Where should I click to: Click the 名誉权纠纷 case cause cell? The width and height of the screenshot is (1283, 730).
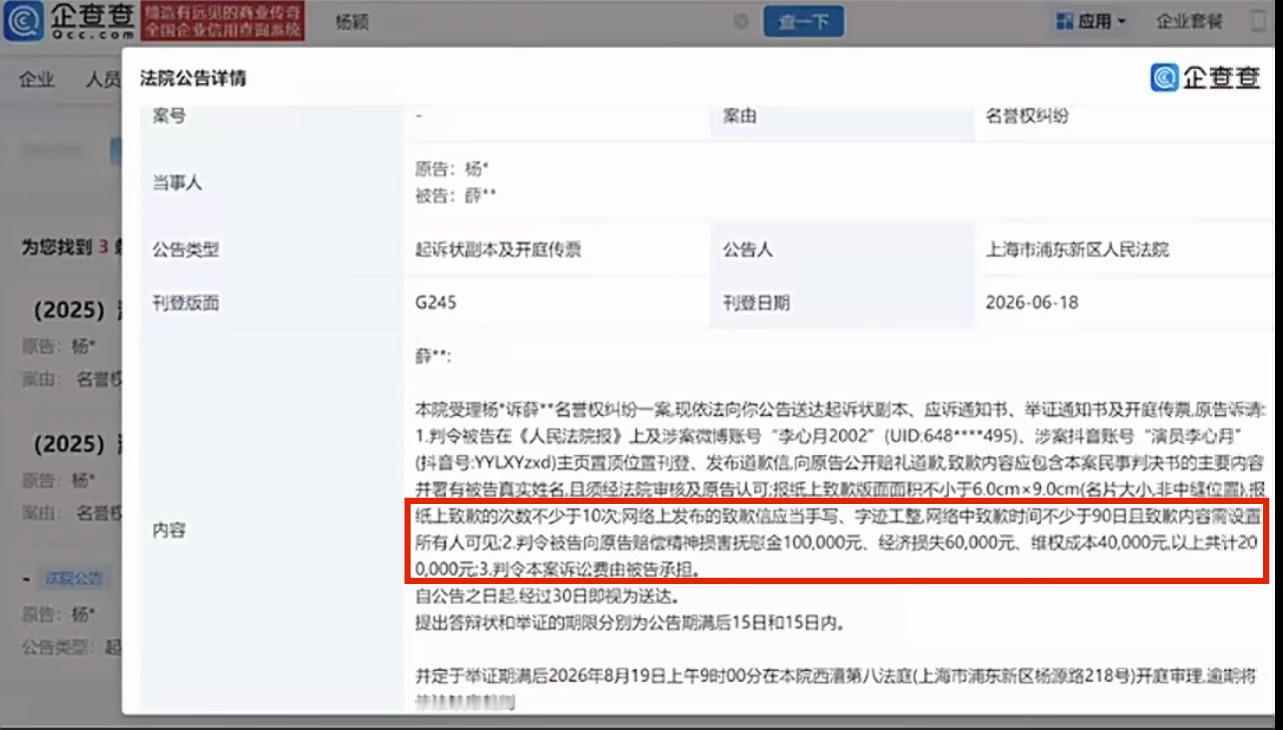[x=1027, y=116]
